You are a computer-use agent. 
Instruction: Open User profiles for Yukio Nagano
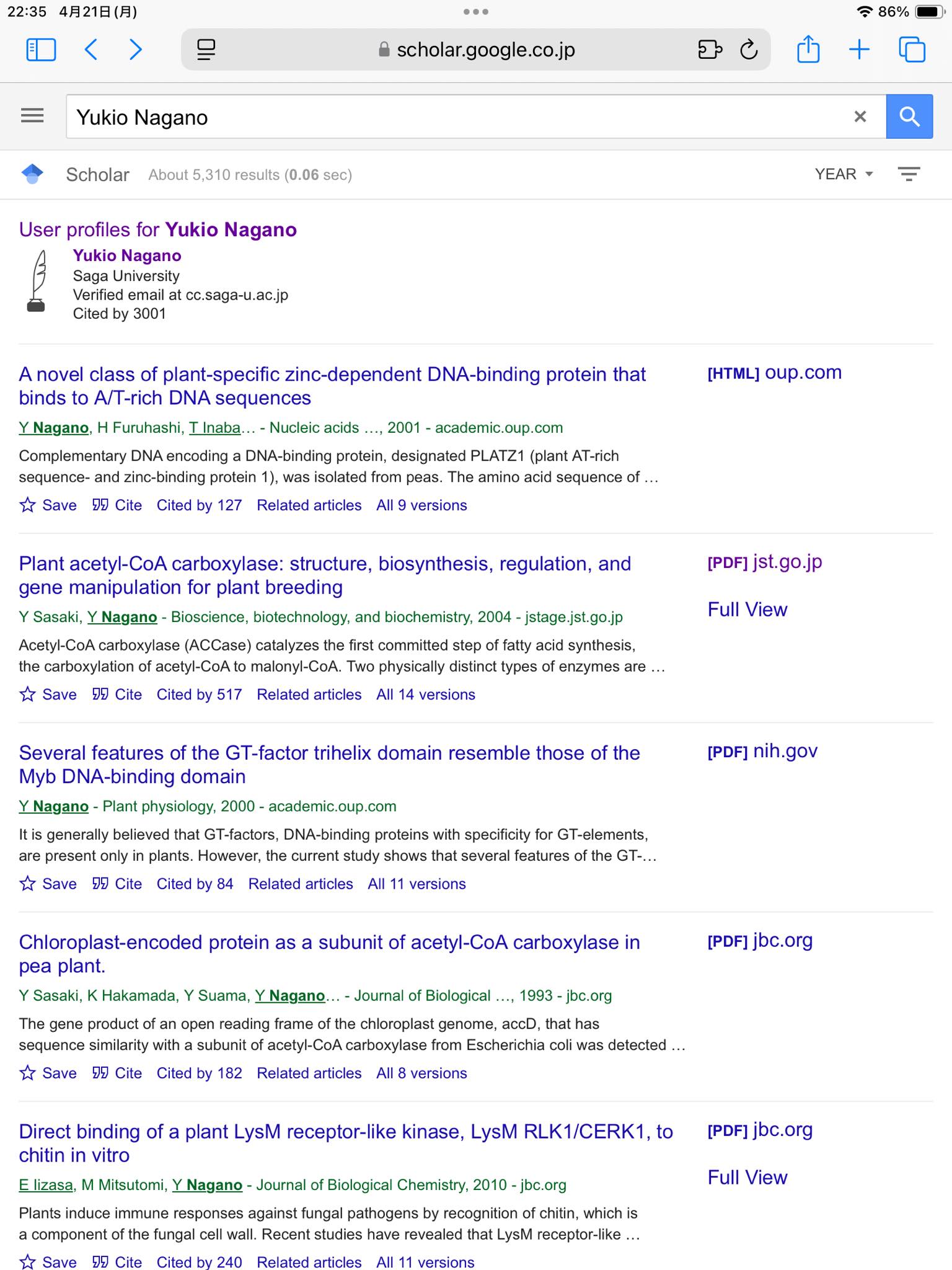point(158,229)
